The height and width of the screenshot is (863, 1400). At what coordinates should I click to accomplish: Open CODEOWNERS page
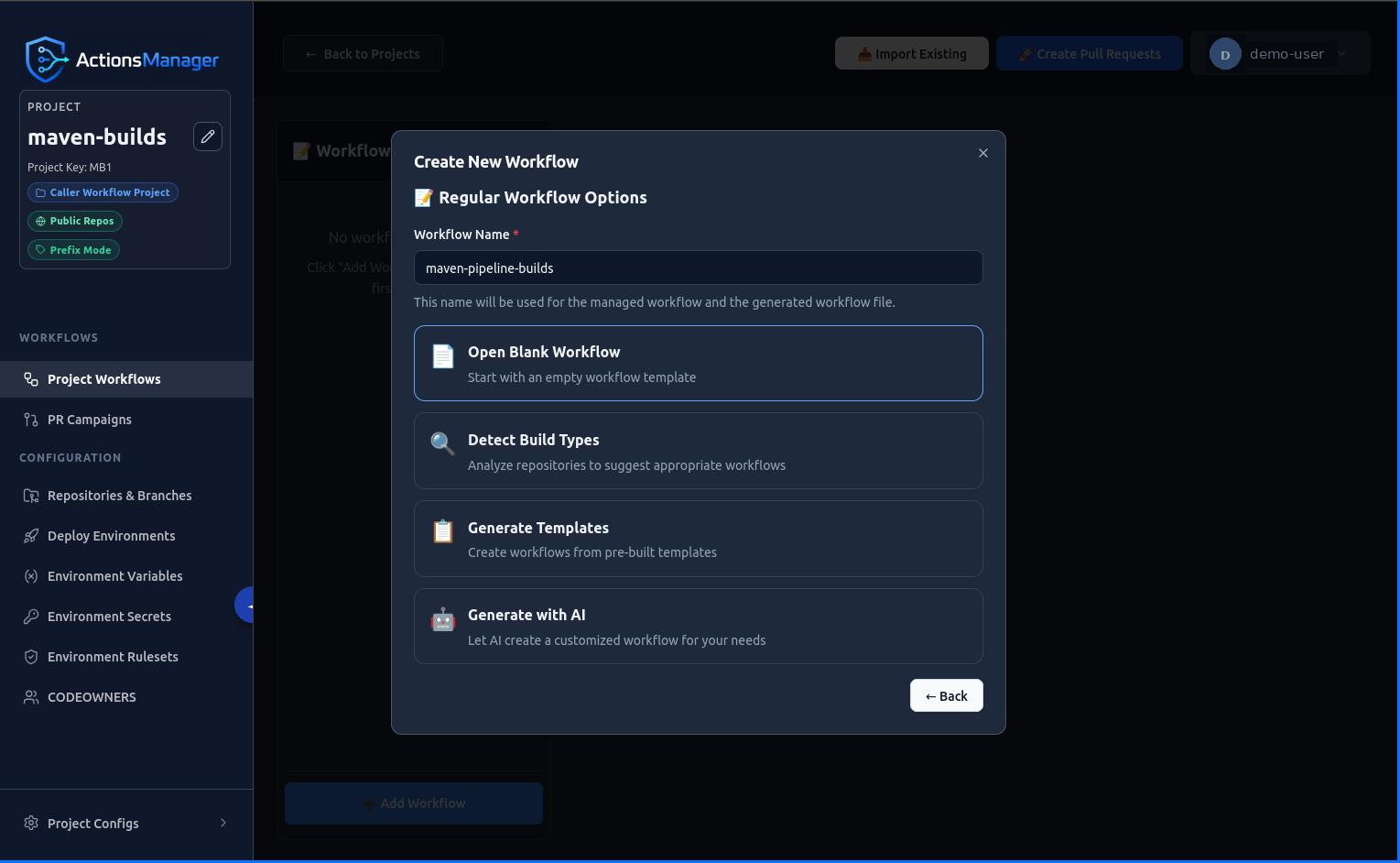pyautogui.click(x=126, y=697)
